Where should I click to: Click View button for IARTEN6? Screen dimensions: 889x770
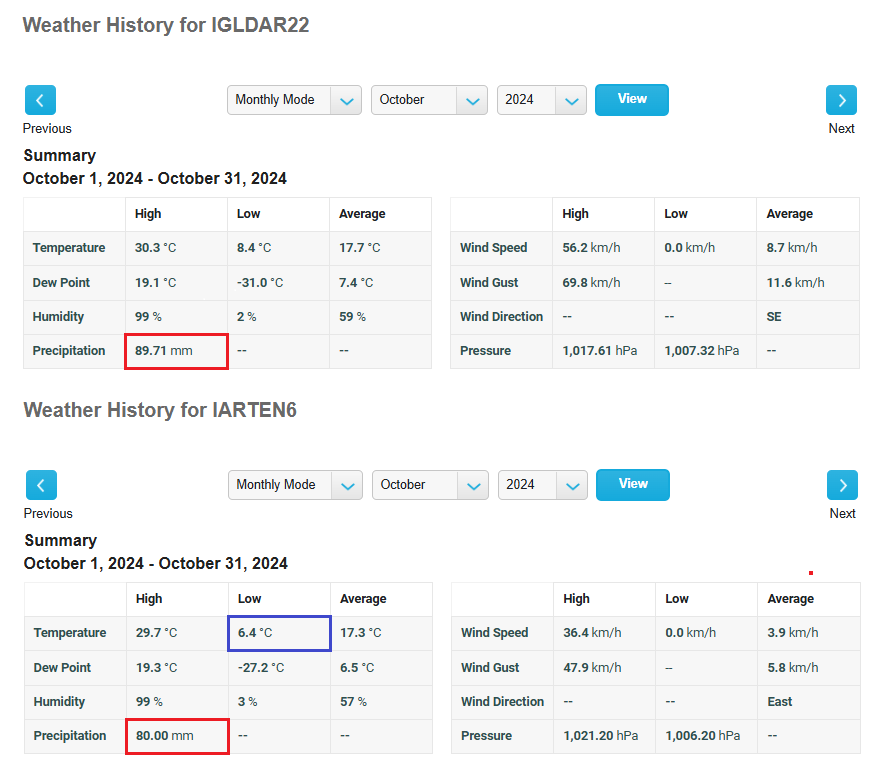(x=633, y=485)
